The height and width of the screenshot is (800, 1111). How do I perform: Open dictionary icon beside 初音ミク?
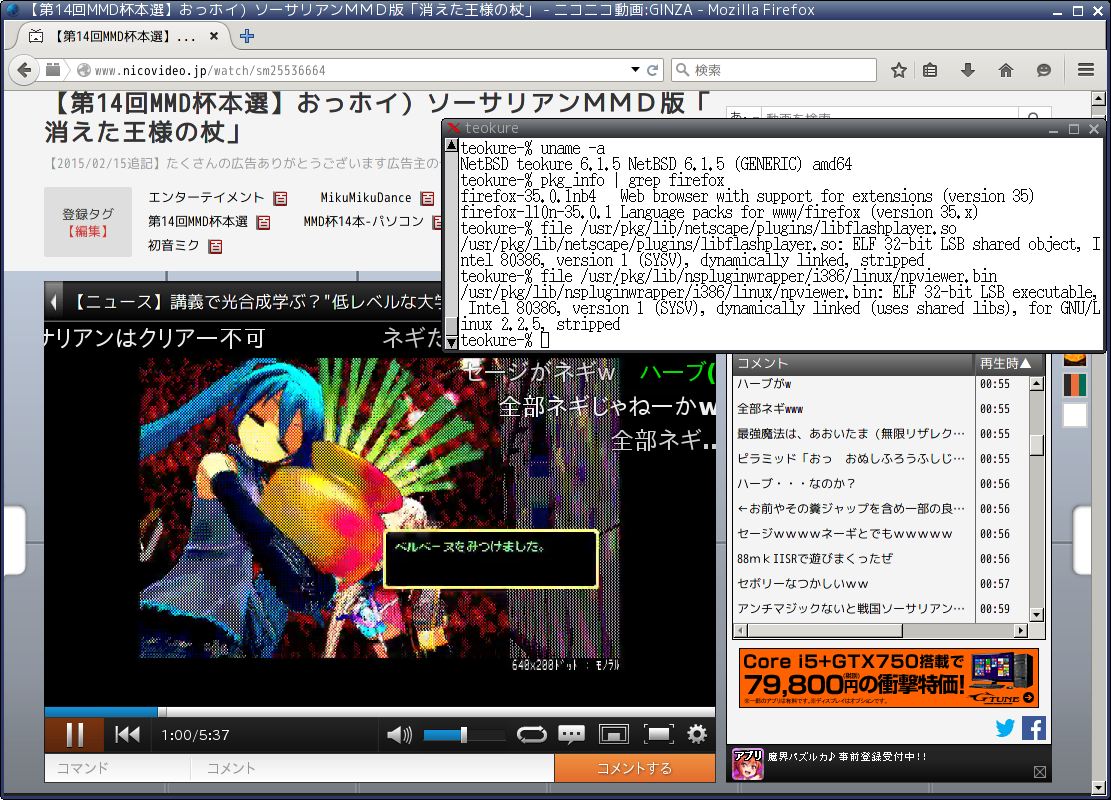(x=215, y=247)
